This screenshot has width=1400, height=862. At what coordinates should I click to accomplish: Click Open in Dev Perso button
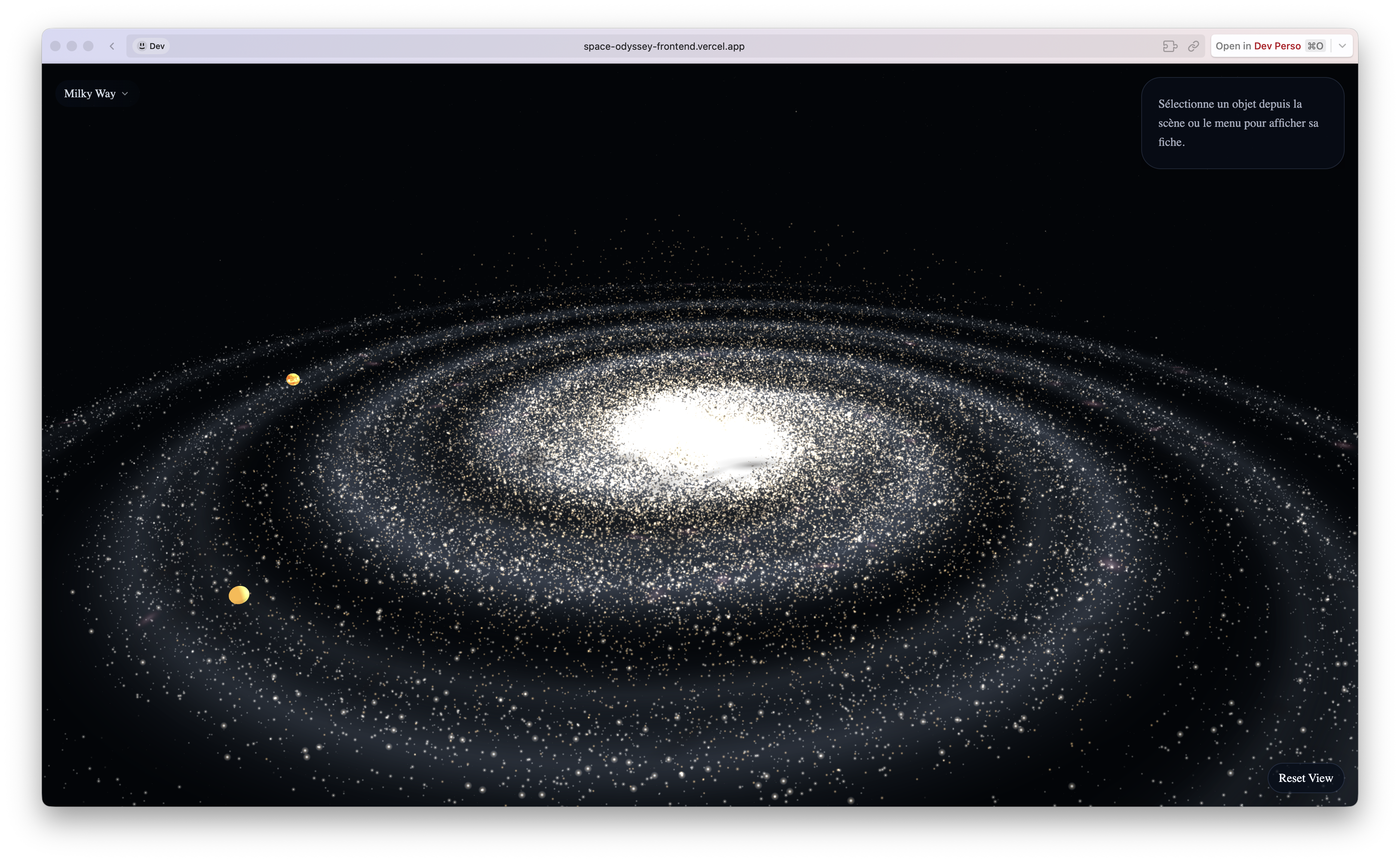click(1270, 46)
